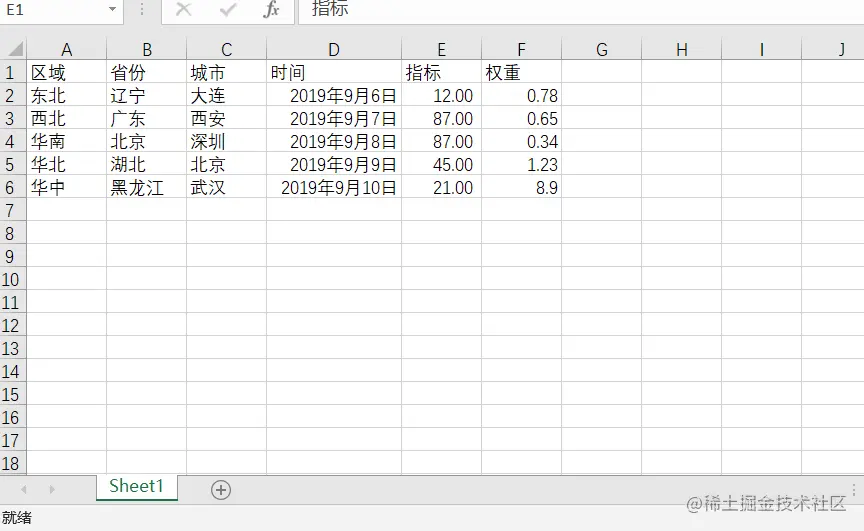
Task: Confirm entry with the checkmark icon
Action: pos(228,9)
